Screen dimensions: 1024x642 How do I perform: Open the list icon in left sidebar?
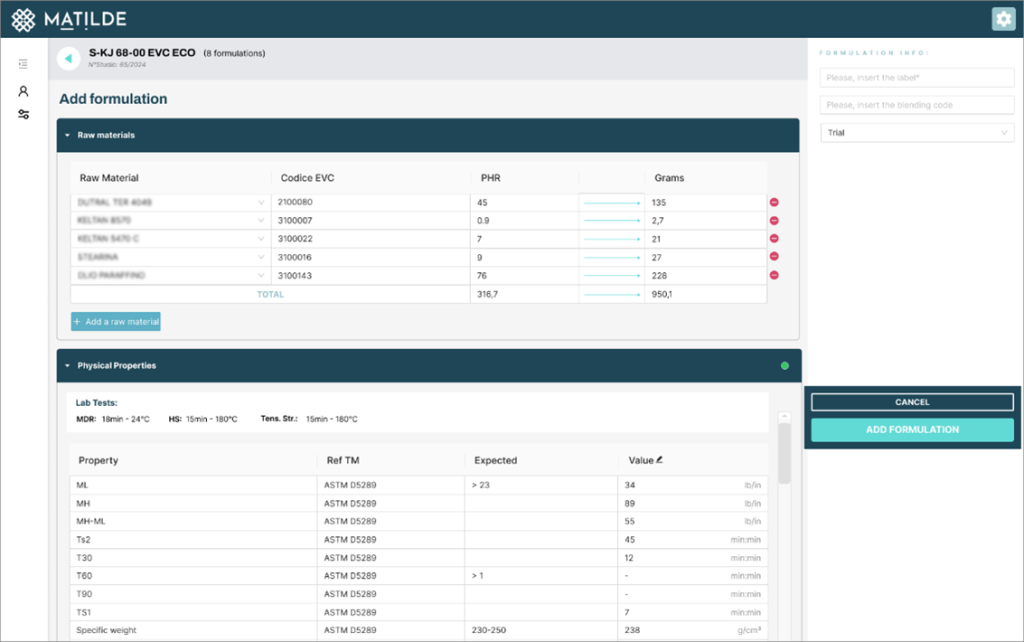coord(23,64)
